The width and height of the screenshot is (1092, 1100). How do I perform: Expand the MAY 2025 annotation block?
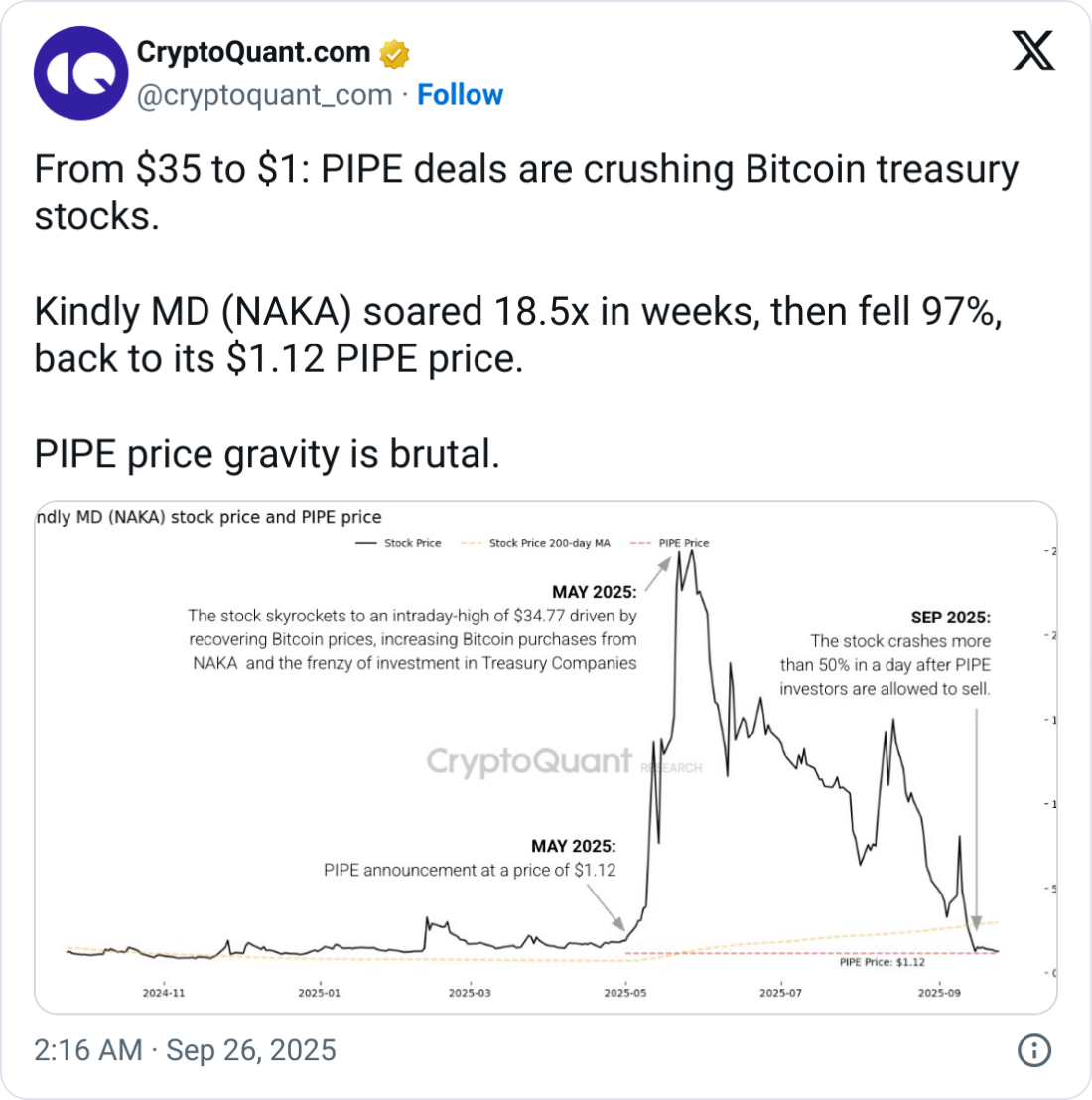(412, 627)
